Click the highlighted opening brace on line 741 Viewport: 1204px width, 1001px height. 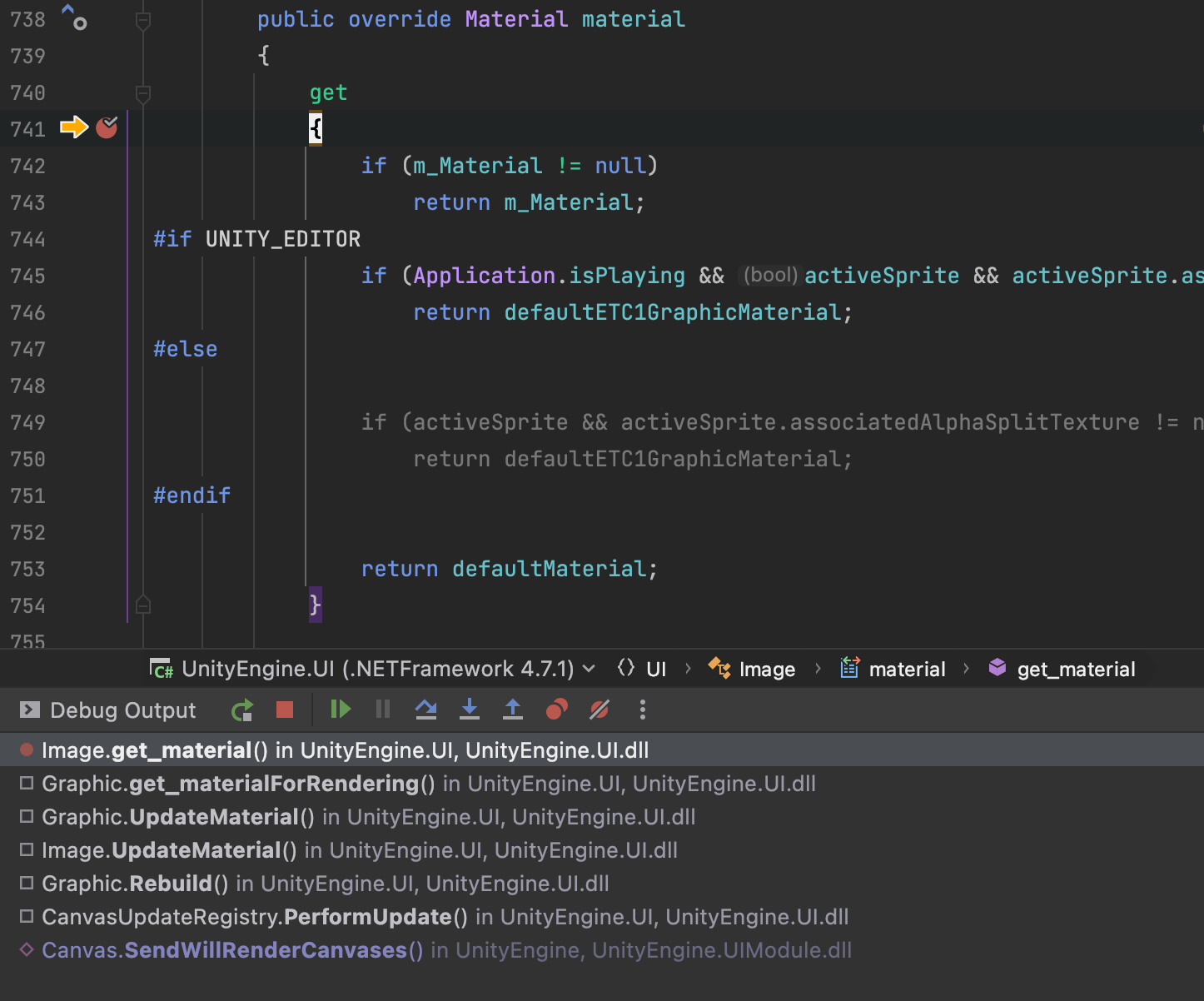tap(316, 128)
